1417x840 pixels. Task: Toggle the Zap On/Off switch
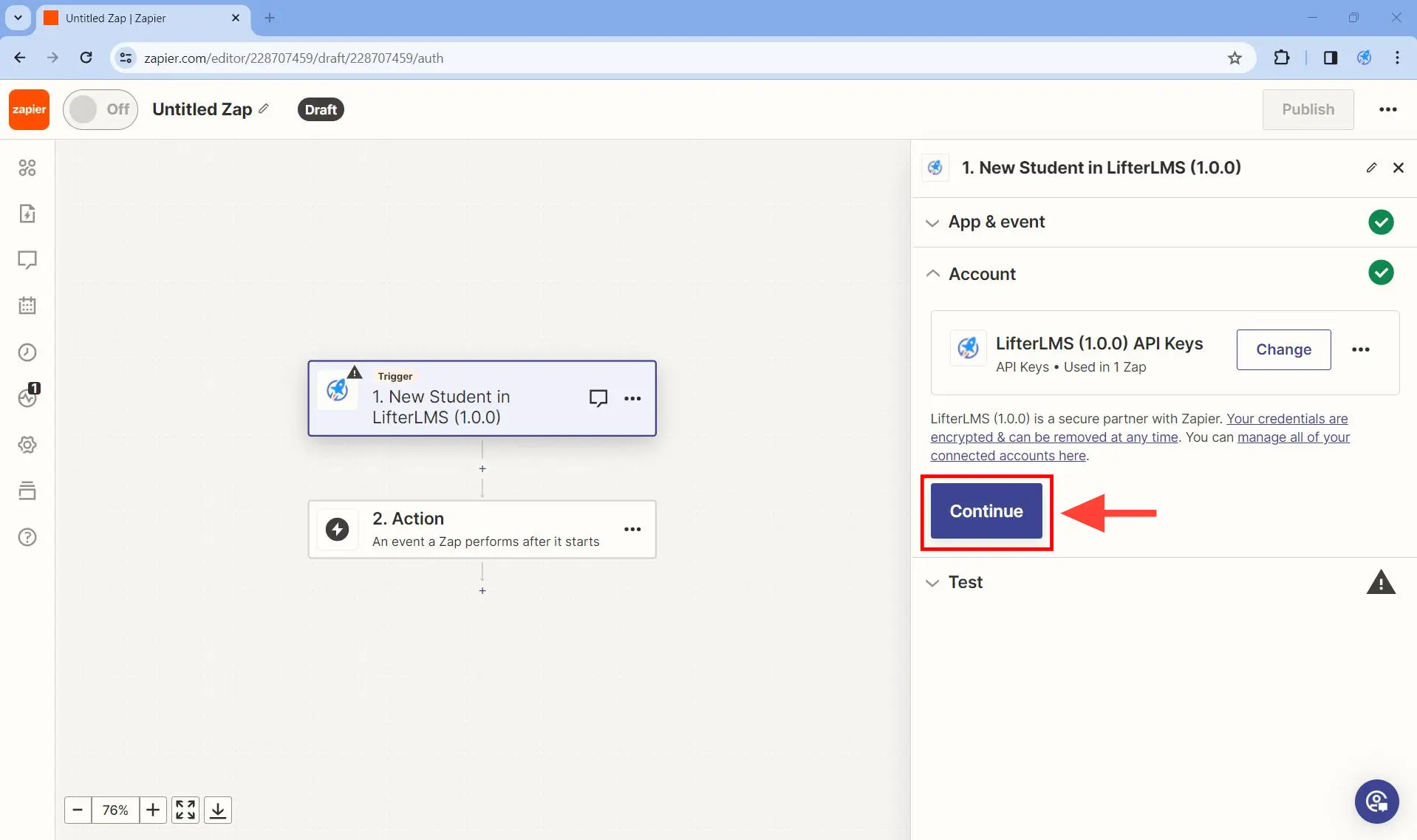click(x=100, y=109)
